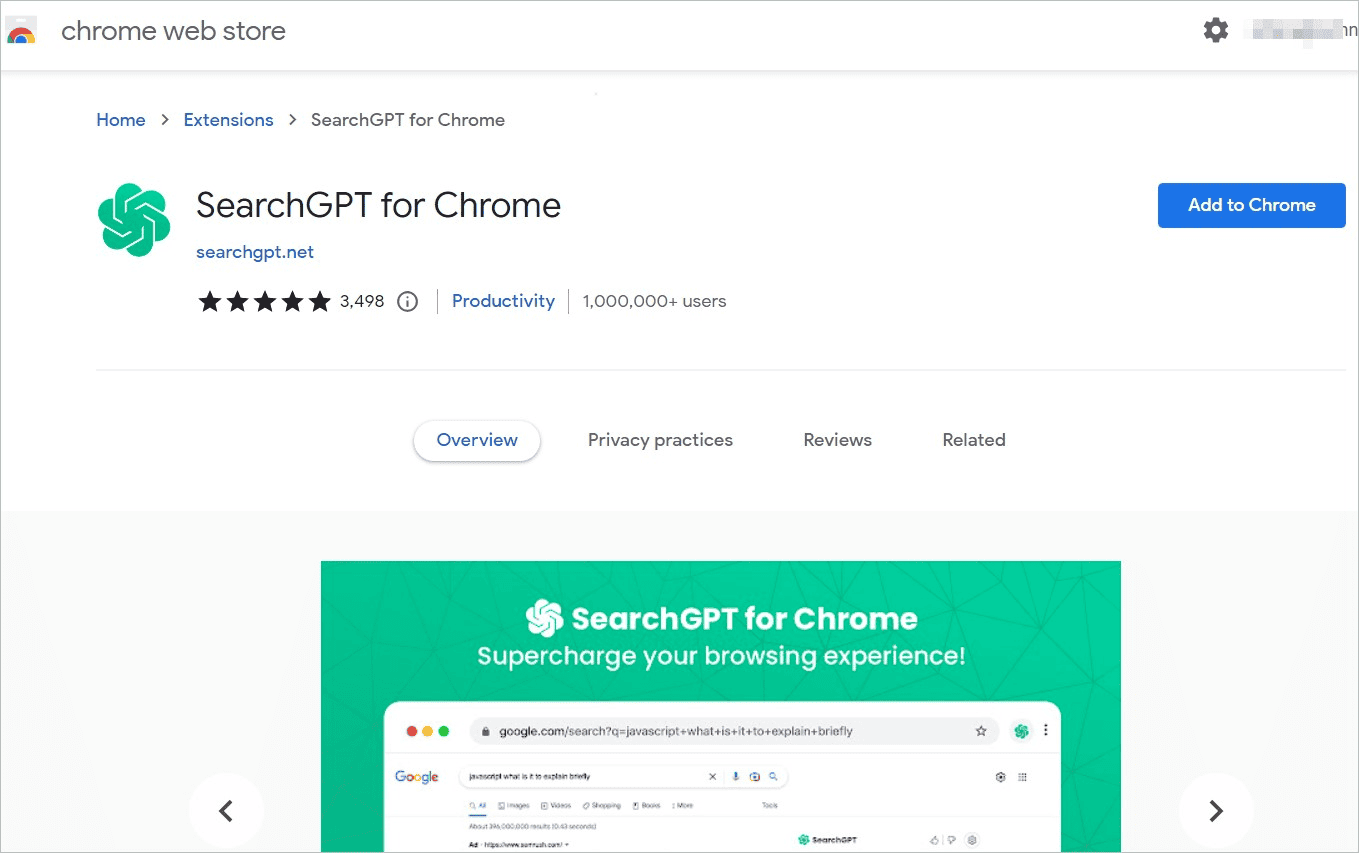Click the 'chrome web store' header title
The image size is (1359, 853).
click(173, 31)
